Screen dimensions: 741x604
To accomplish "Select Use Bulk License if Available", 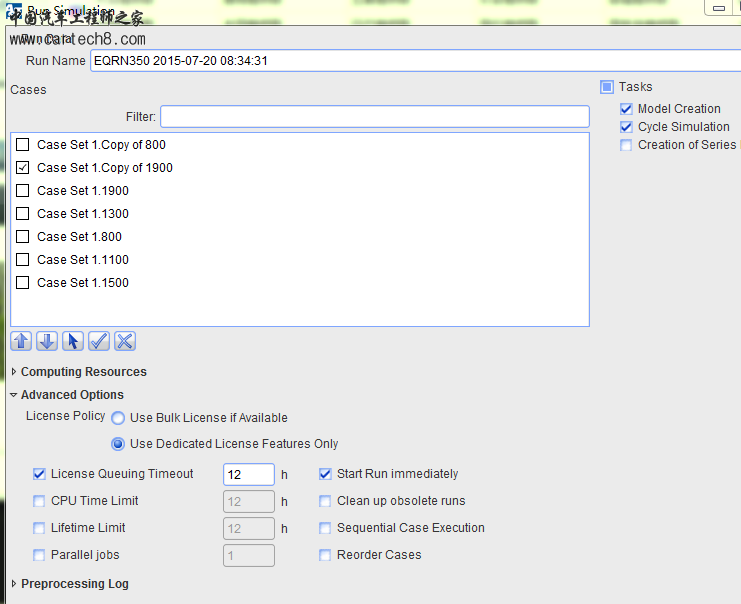I will (x=118, y=418).
